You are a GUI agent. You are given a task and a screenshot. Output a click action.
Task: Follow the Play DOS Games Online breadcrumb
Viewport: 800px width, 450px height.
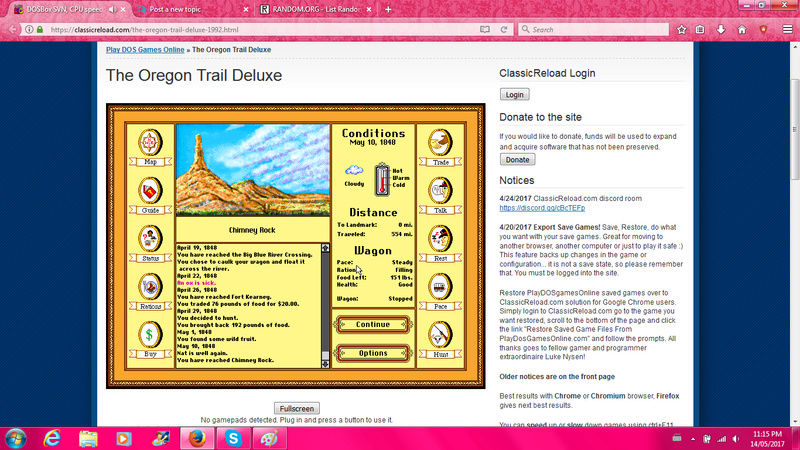pos(145,49)
